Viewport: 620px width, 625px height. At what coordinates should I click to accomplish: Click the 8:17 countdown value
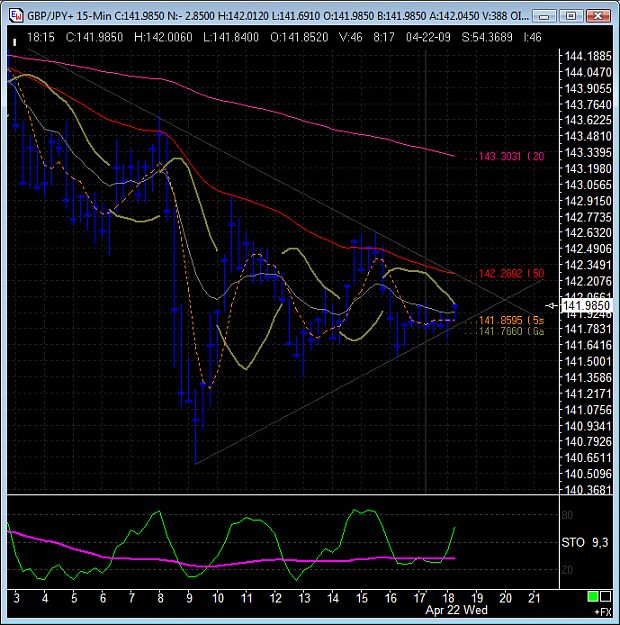click(x=384, y=37)
